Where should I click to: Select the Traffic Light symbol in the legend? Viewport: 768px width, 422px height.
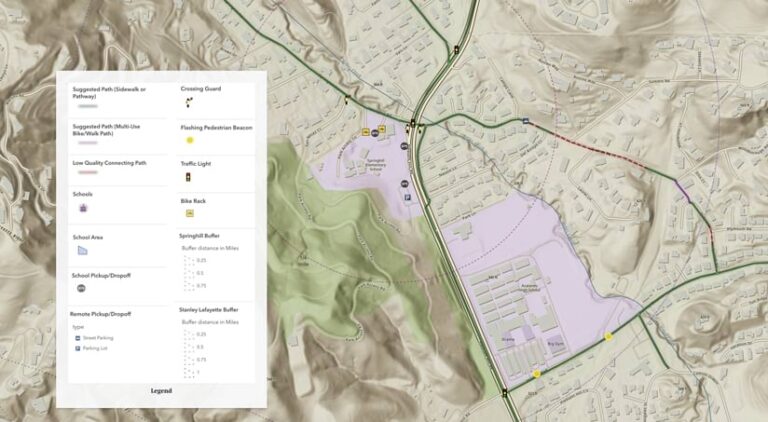coord(188,177)
